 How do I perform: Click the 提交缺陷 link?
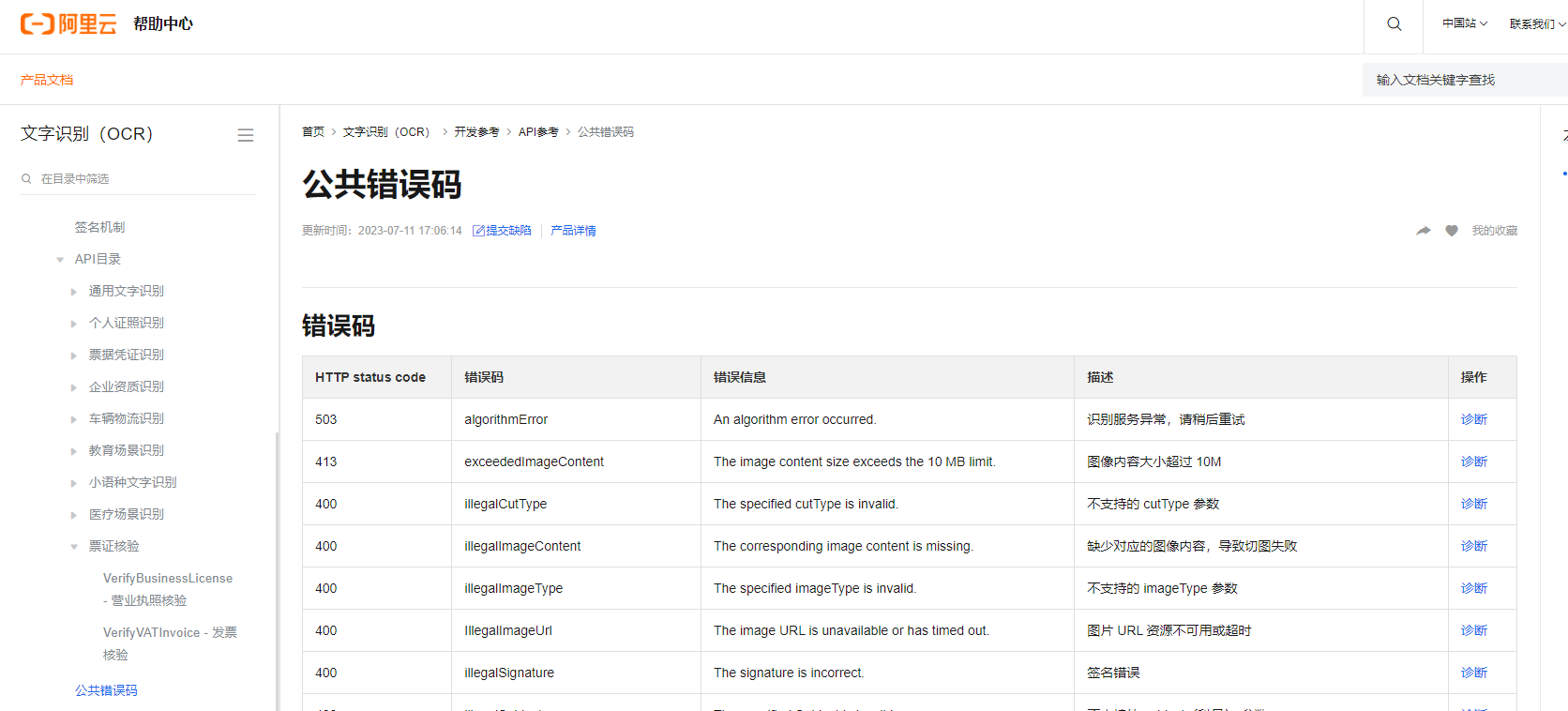click(508, 231)
